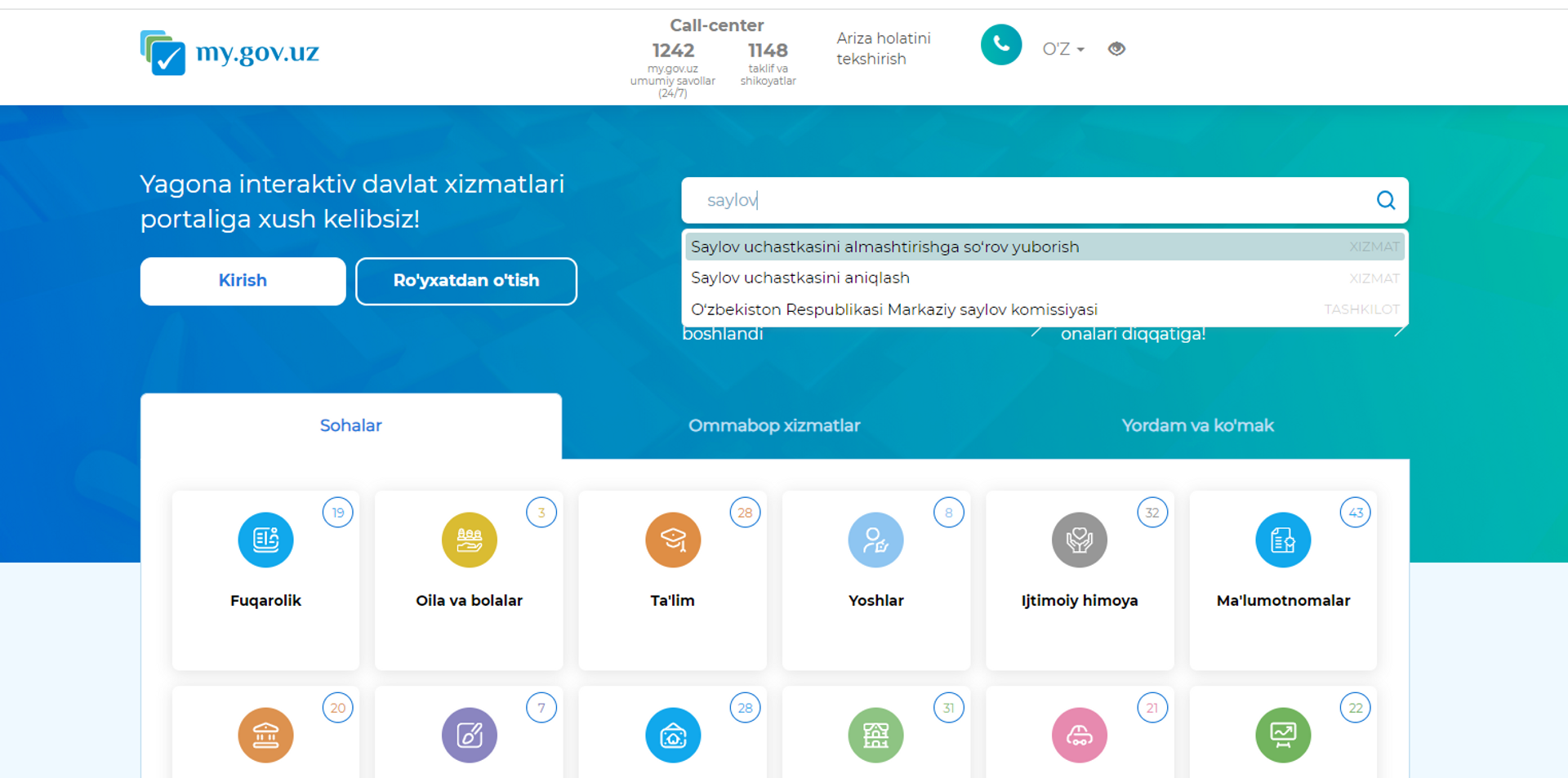Click the news arrow beside 'boshlandi'
This screenshot has height=778, width=1568.
(x=1036, y=331)
